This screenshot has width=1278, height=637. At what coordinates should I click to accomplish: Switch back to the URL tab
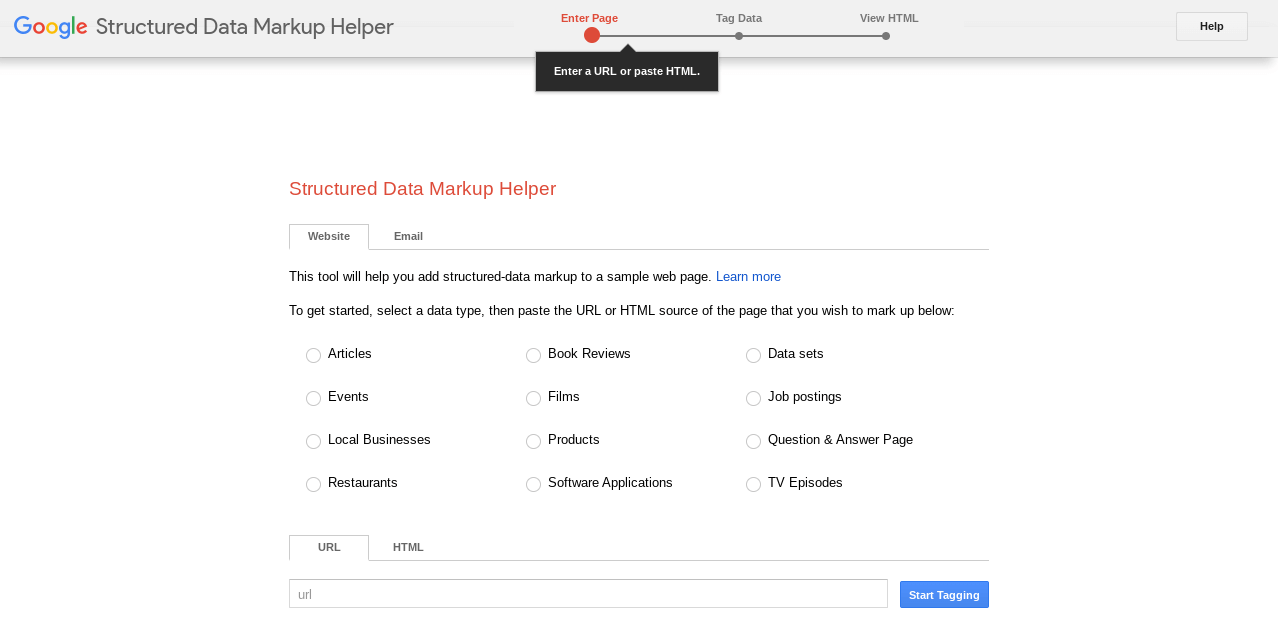coord(328,547)
